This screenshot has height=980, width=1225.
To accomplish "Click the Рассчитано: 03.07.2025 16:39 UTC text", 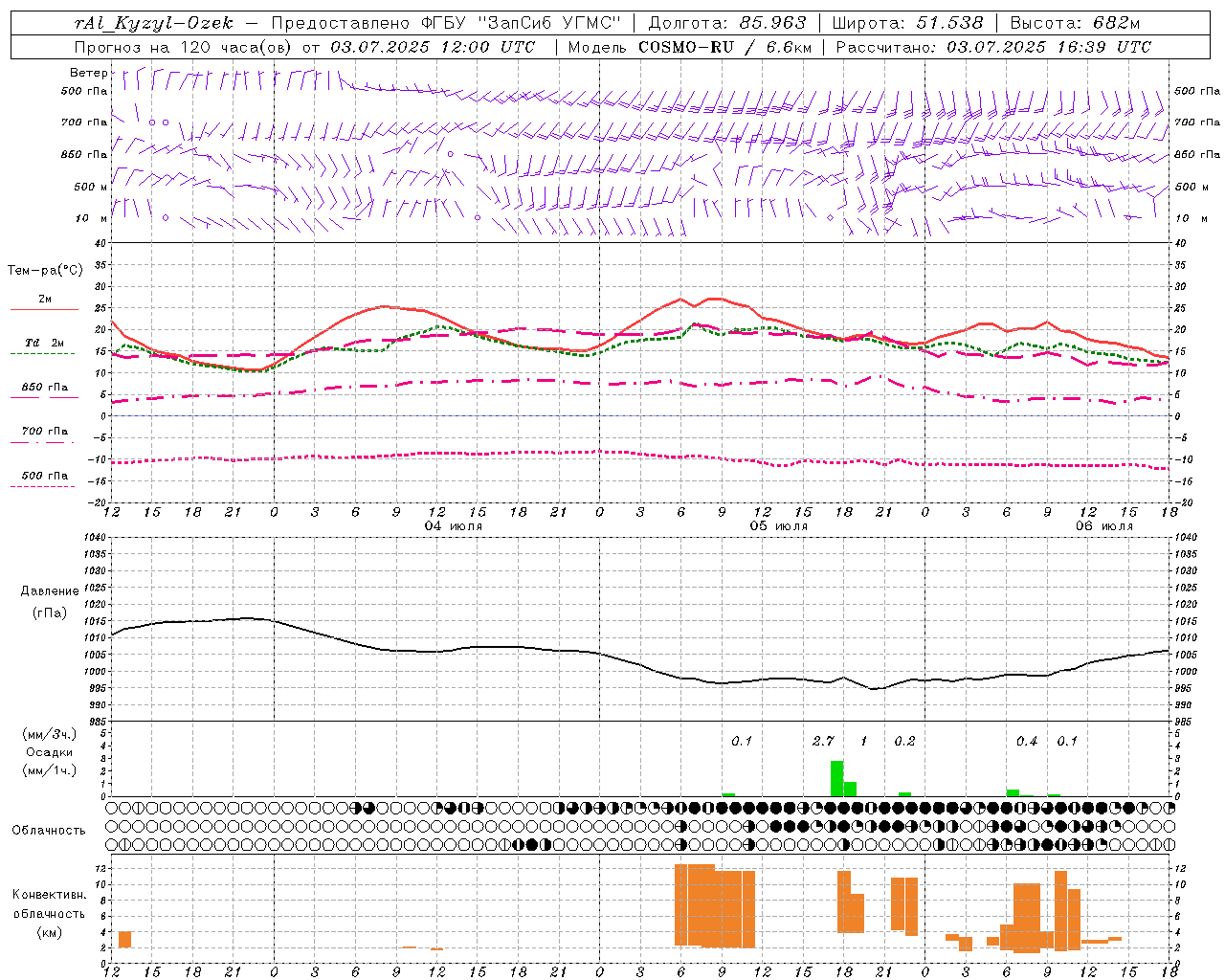I will pos(993,47).
